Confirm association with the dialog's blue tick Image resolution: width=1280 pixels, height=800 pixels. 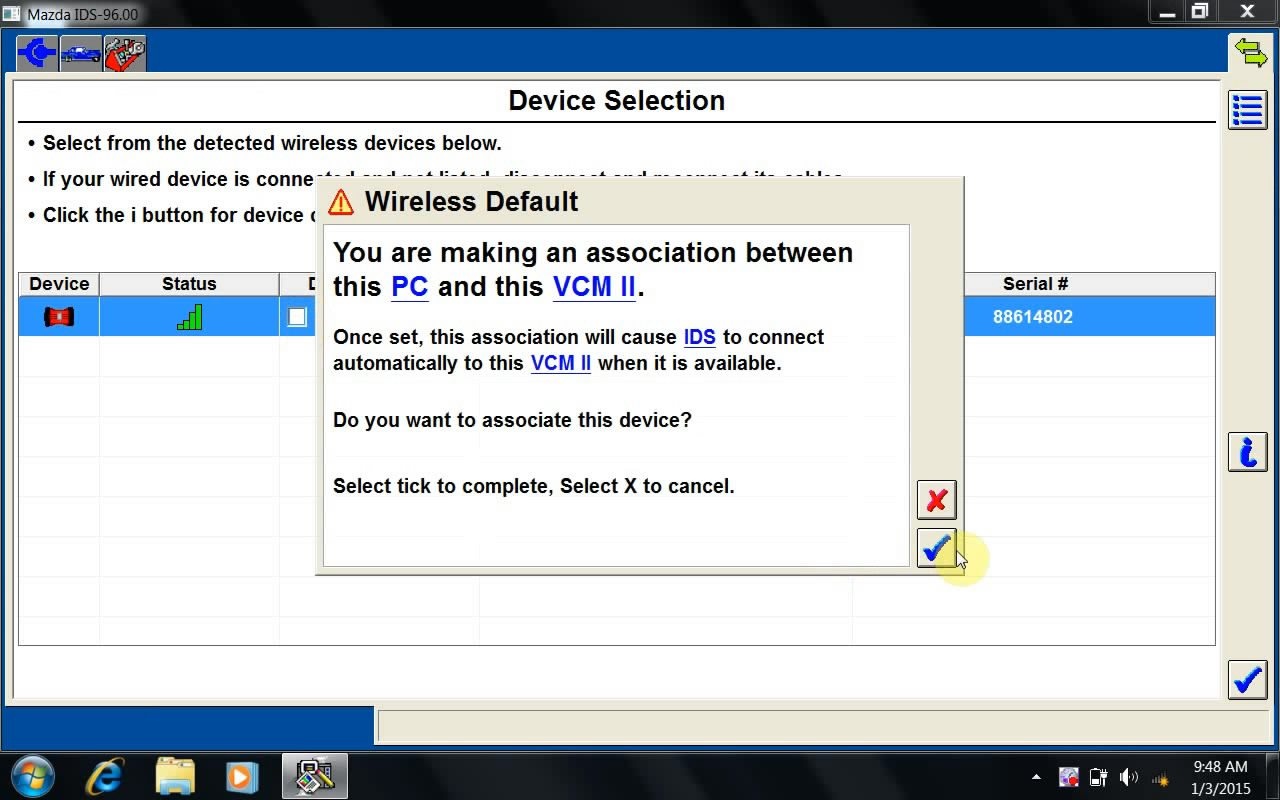pyautogui.click(x=936, y=548)
